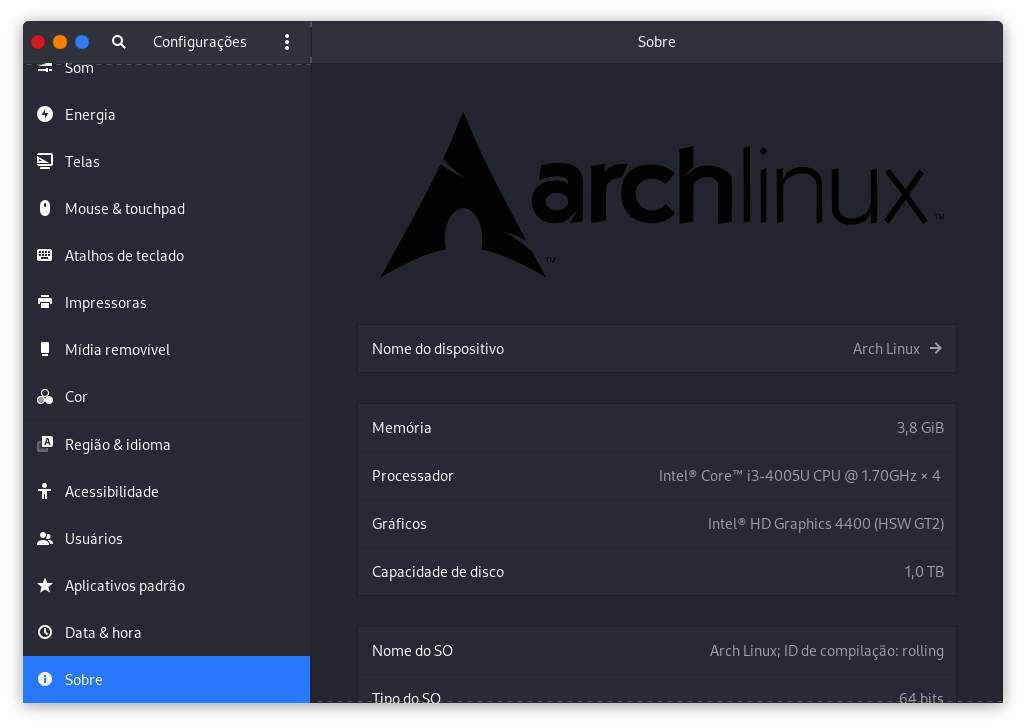The image size is (1026, 728).
Task: Click the Região & idioma flag icon
Action: 44,444
